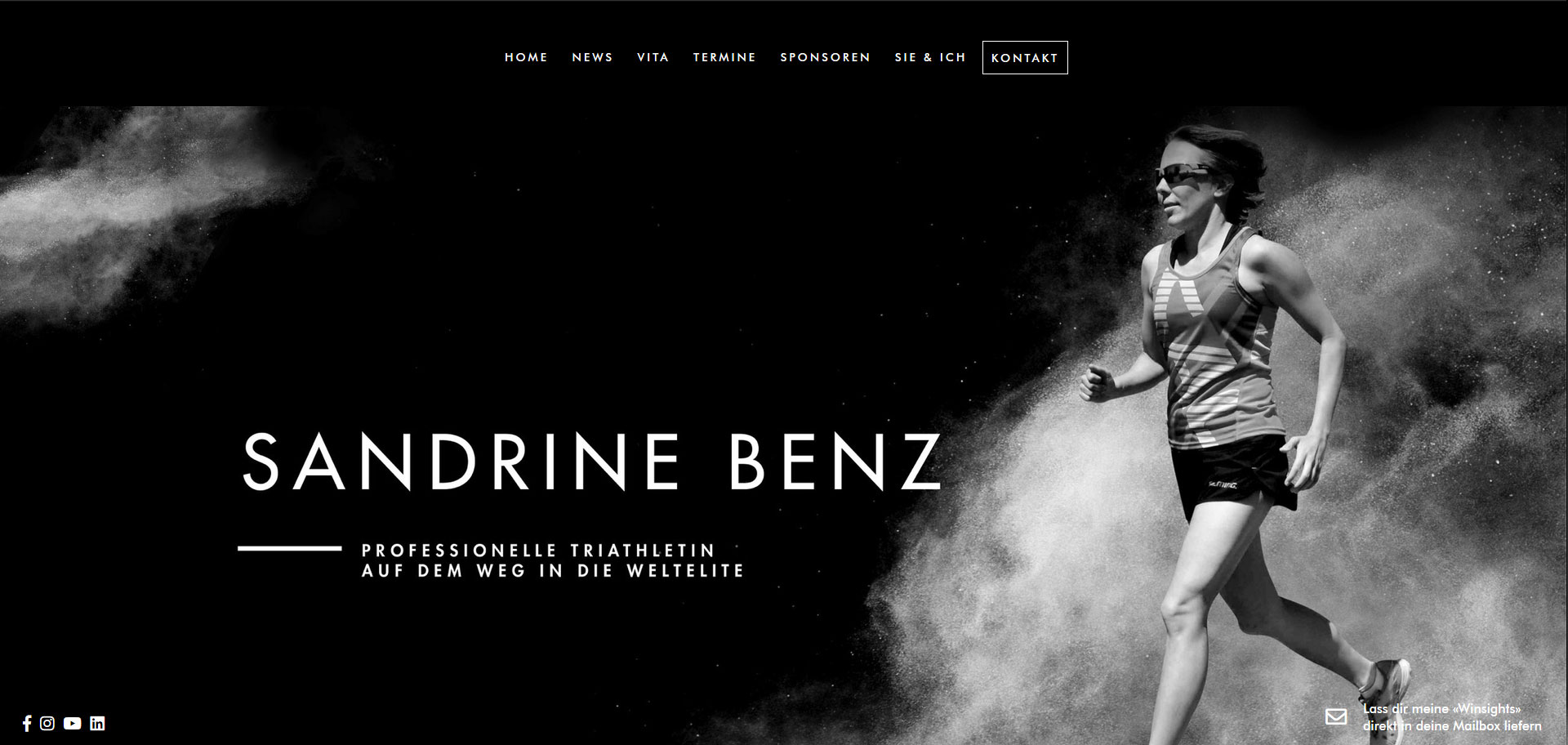This screenshot has height=745, width=1568.
Task: Select the Vita menu item
Action: [653, 57]
